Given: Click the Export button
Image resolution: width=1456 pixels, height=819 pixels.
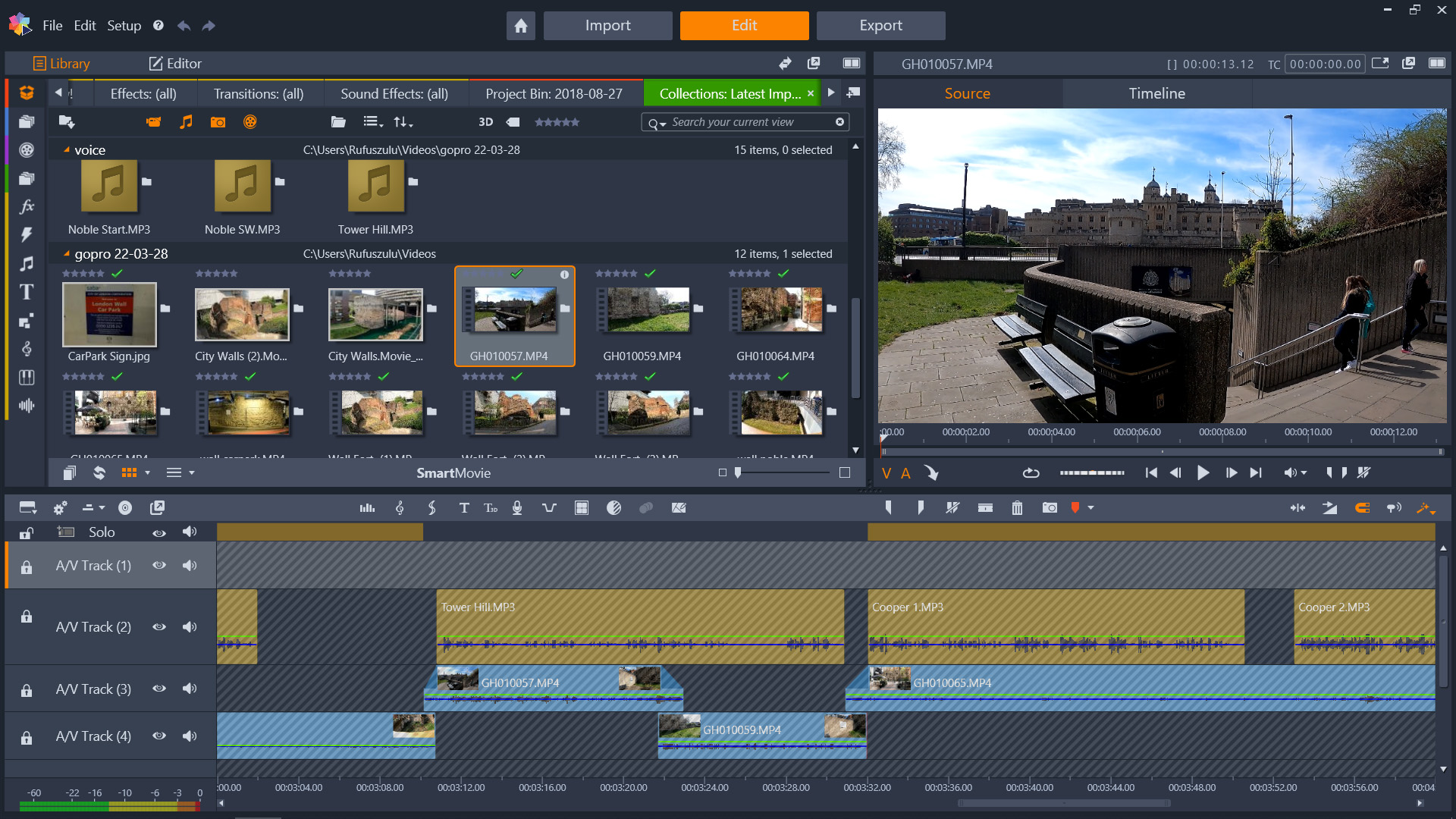Looking at the screenshot, I should coord(880,26).
